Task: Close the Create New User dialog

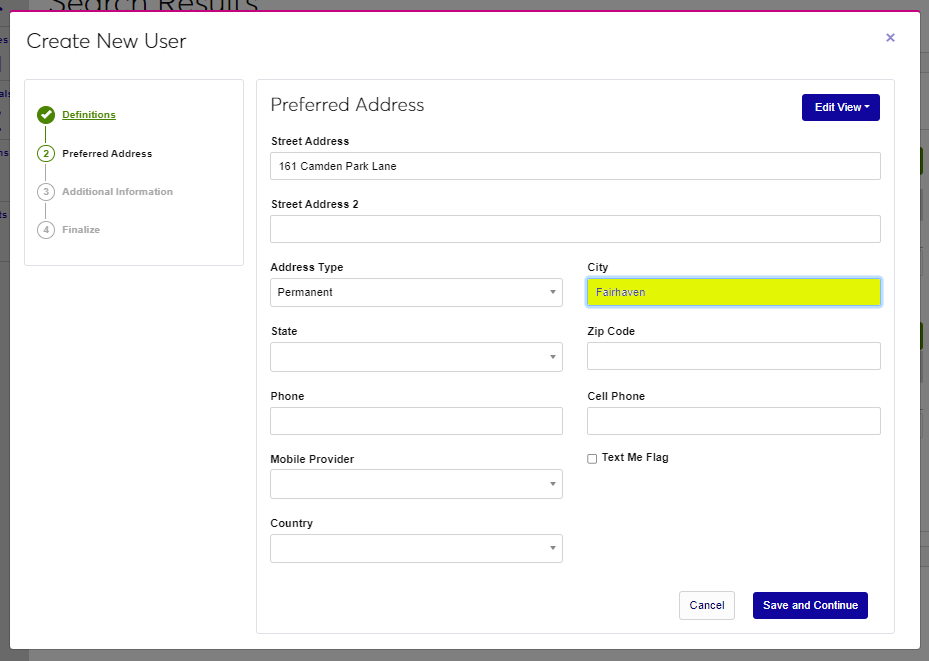Action: 890,38
